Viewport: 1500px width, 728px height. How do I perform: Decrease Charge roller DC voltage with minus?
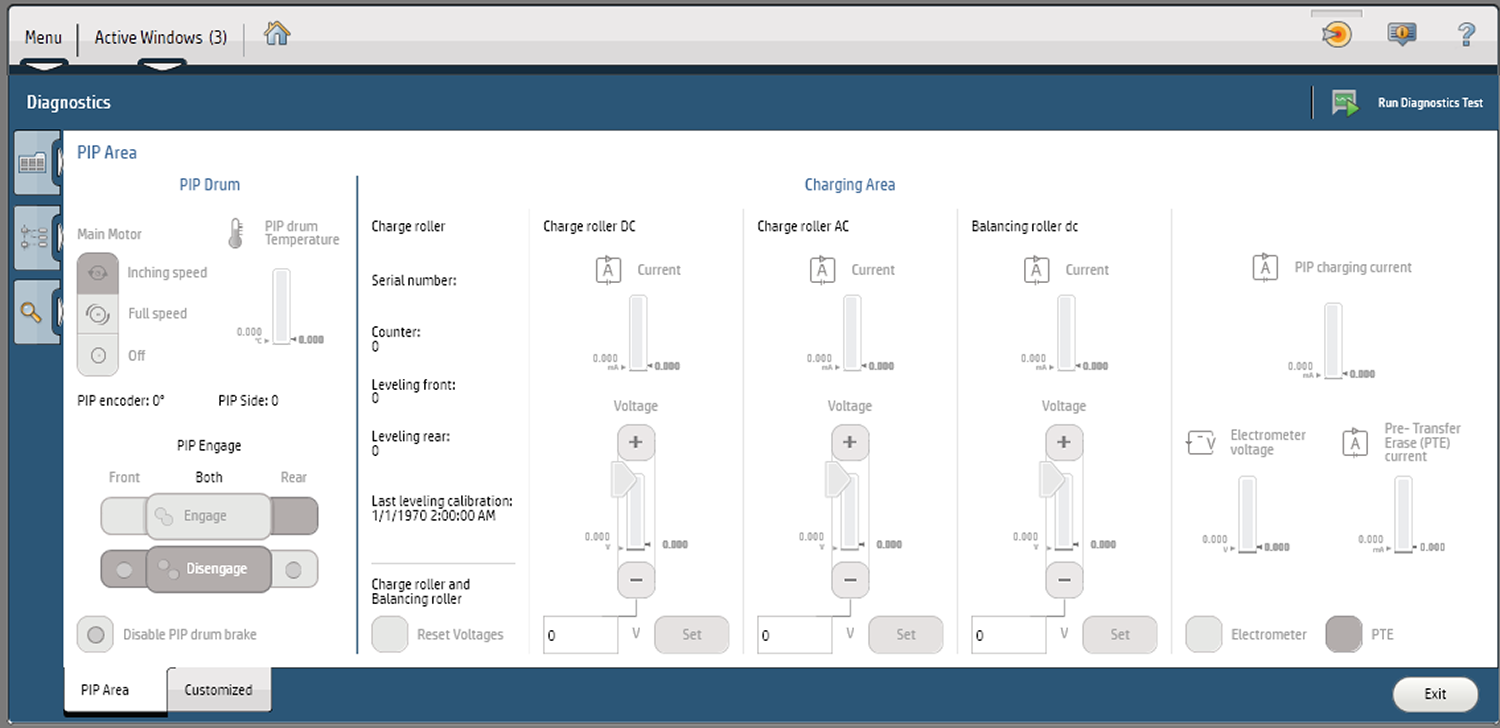tap(636, 578)
